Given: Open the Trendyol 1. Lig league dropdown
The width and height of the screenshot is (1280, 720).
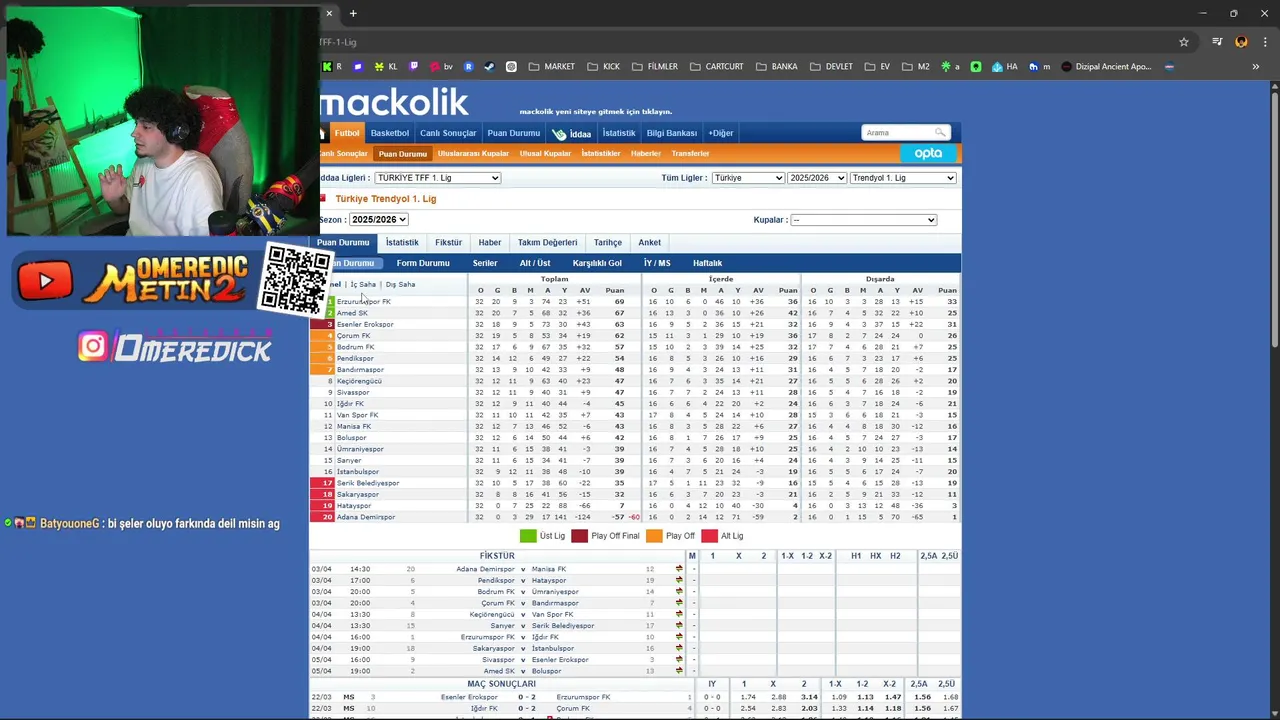Looking at the screenshot, I should click(x=903, y=178).
